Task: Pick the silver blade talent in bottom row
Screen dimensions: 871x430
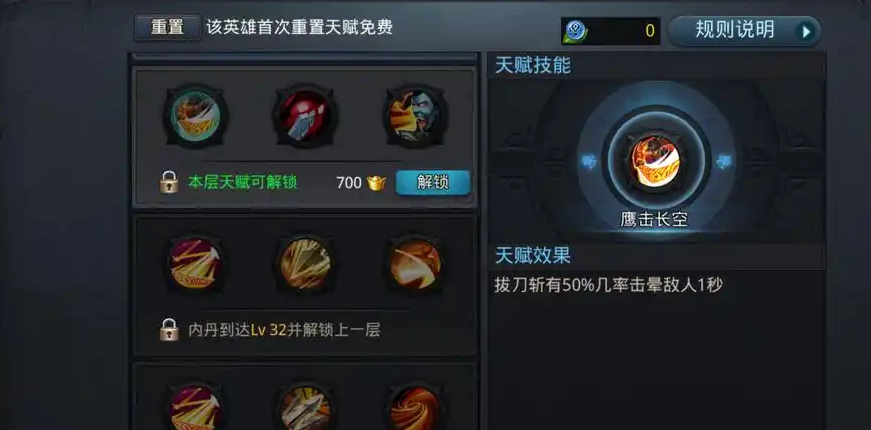Action: tap(305, 407)
